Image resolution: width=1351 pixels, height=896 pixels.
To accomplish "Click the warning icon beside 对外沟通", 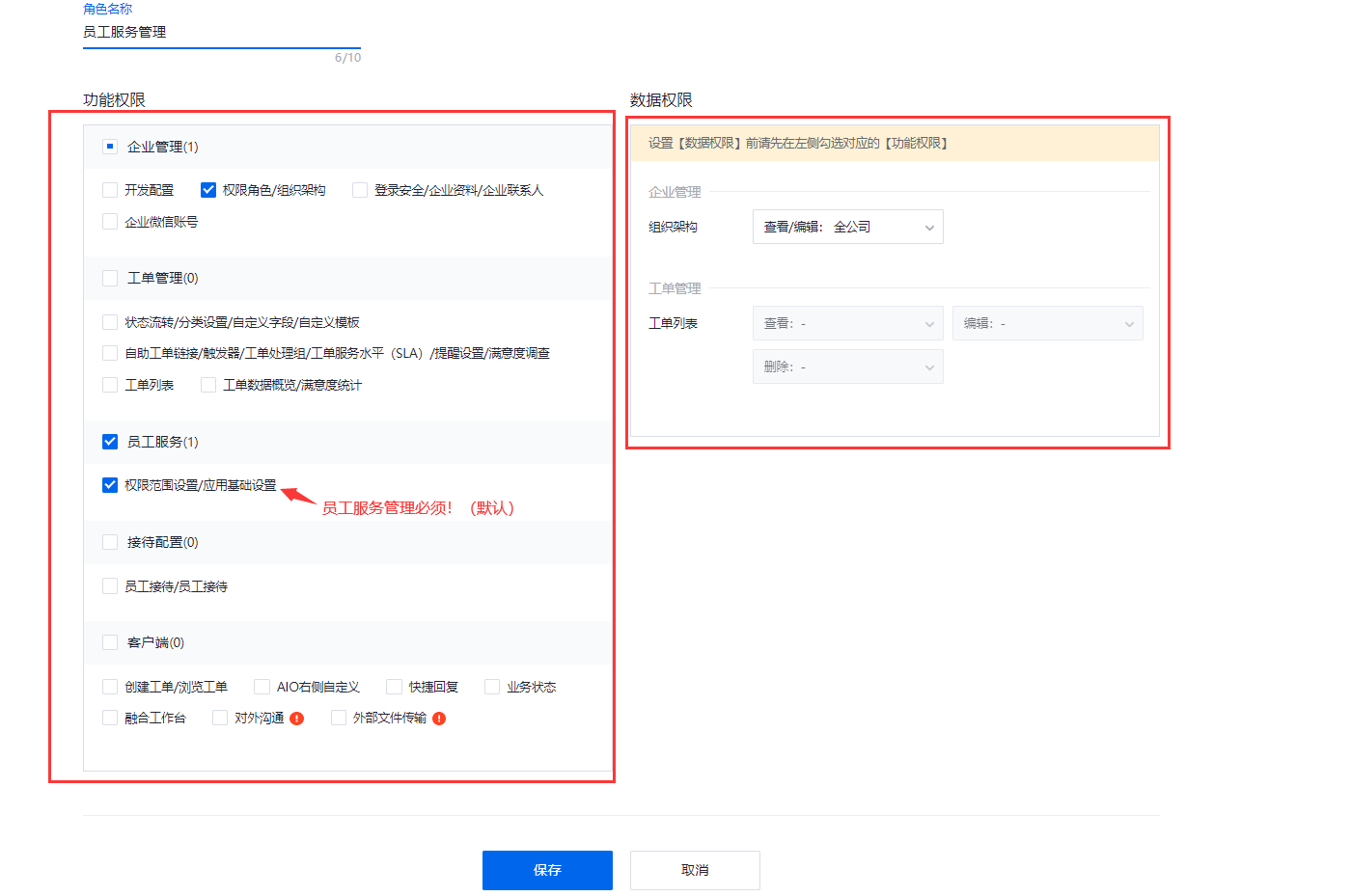I will [x=297, y=719].
